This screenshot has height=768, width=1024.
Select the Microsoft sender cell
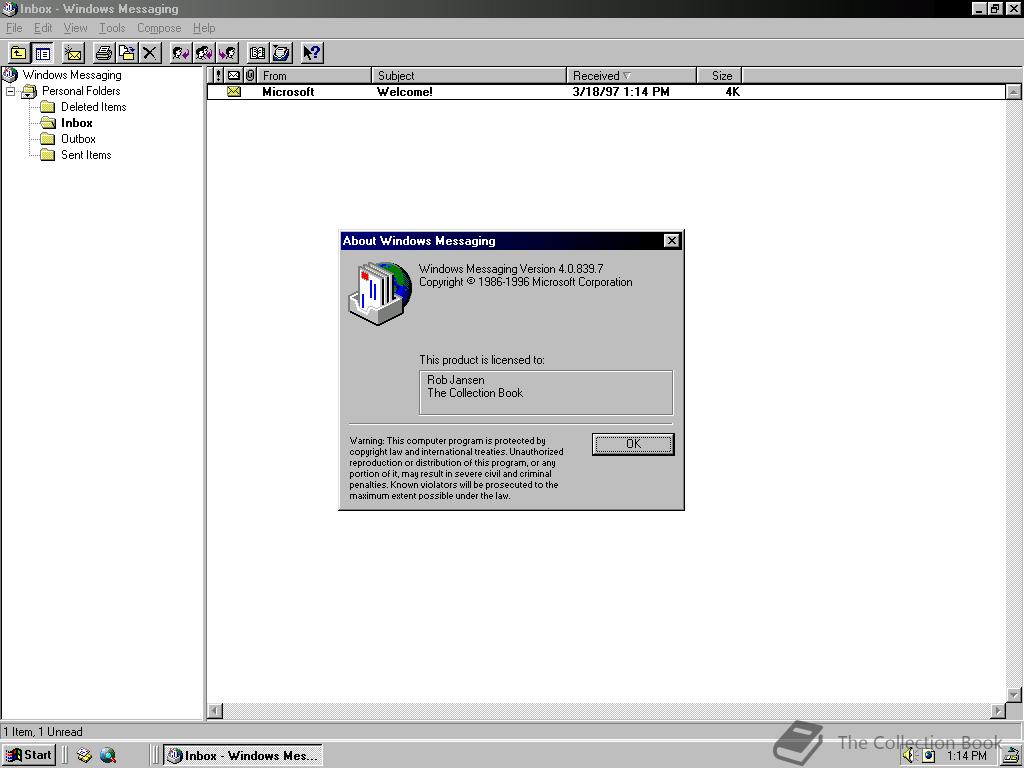coord(288,92)
